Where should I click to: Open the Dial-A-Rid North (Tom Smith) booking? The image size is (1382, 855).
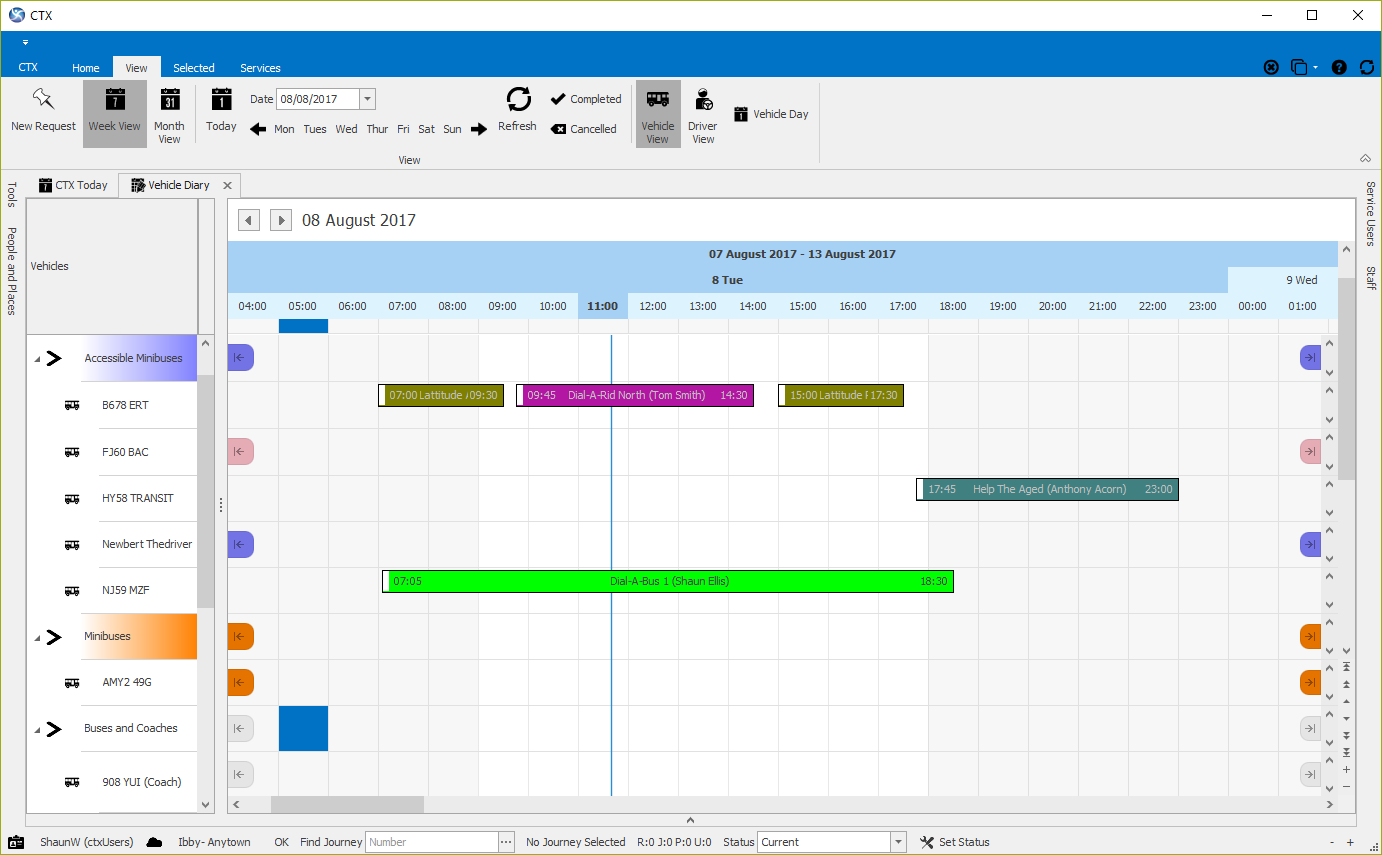click(635, 395)
